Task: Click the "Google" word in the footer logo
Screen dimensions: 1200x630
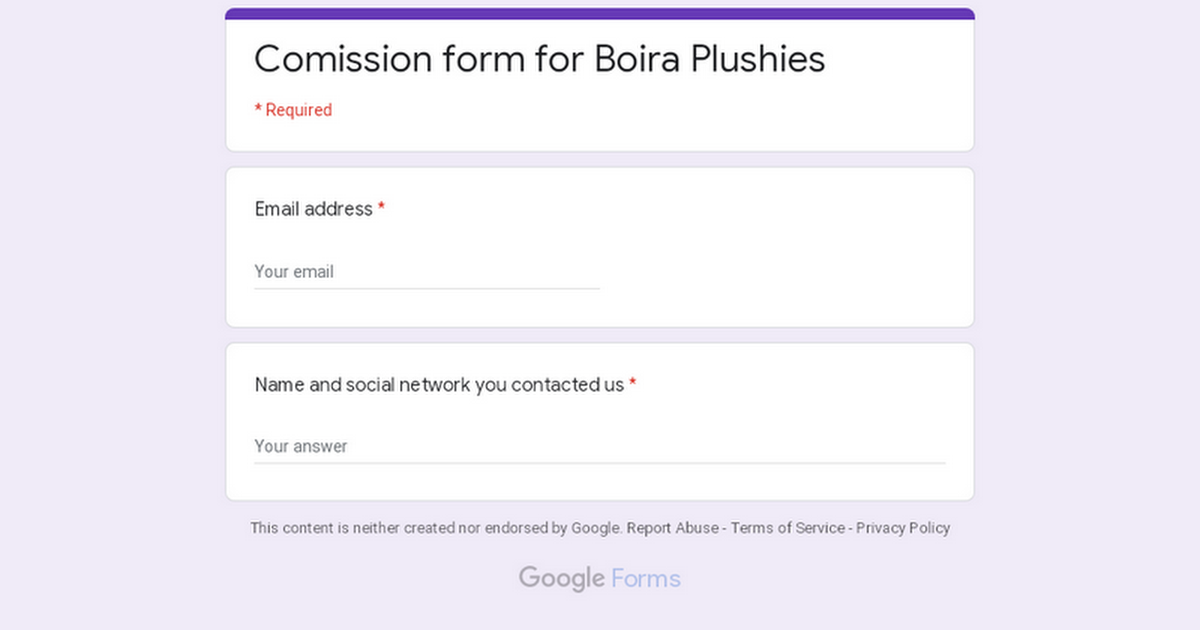Action: pyautogui.click(x=562, y=579)
